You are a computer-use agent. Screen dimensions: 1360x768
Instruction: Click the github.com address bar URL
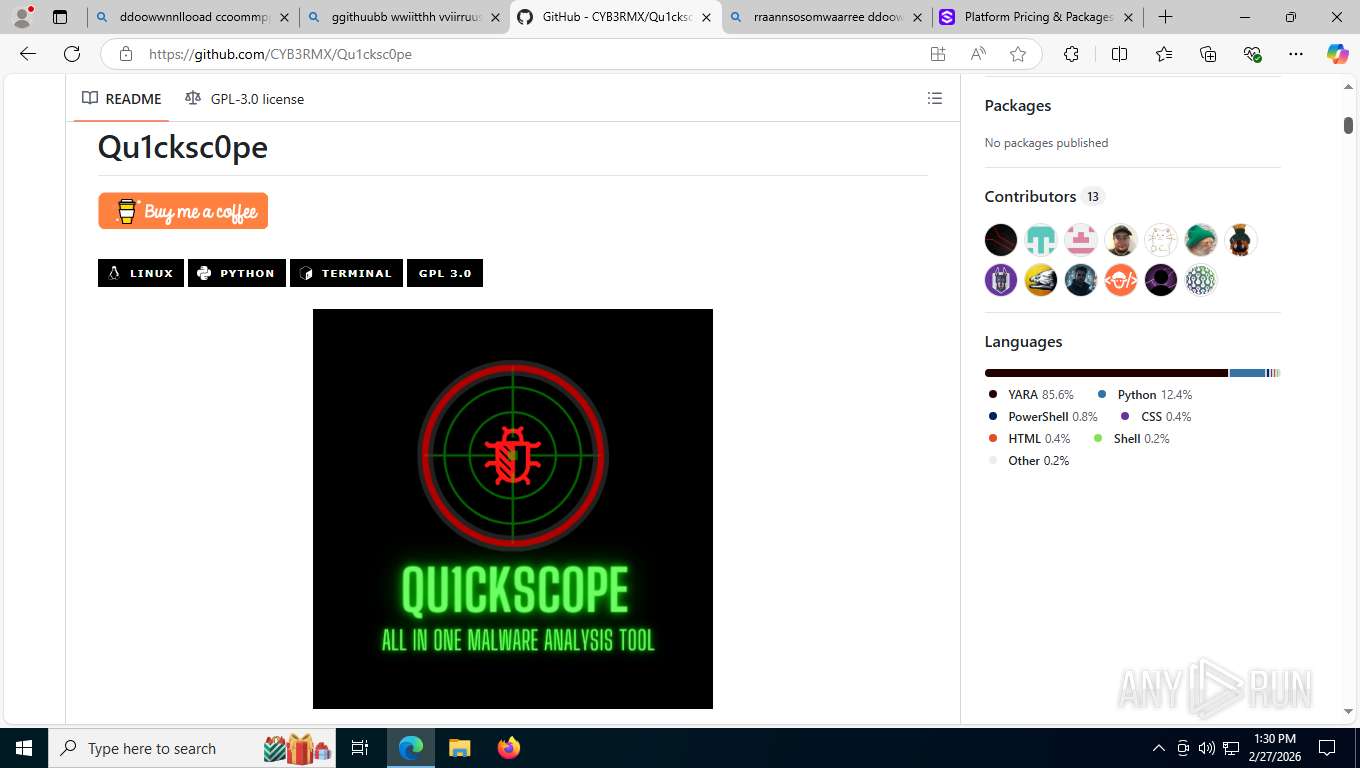[280, 54]
